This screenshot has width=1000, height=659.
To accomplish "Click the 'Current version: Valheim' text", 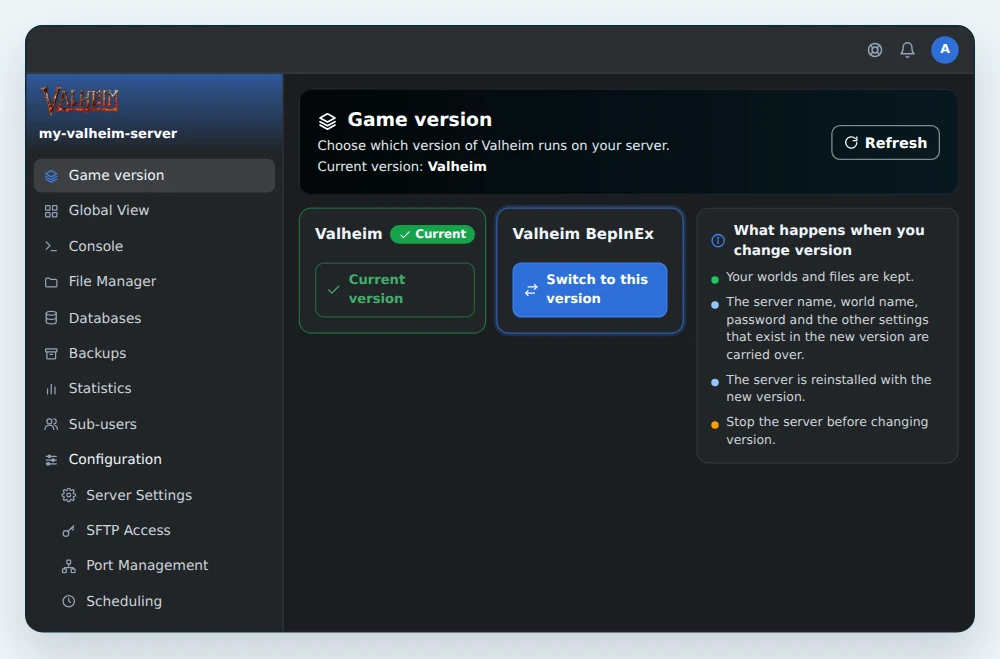I will [402, 167].
